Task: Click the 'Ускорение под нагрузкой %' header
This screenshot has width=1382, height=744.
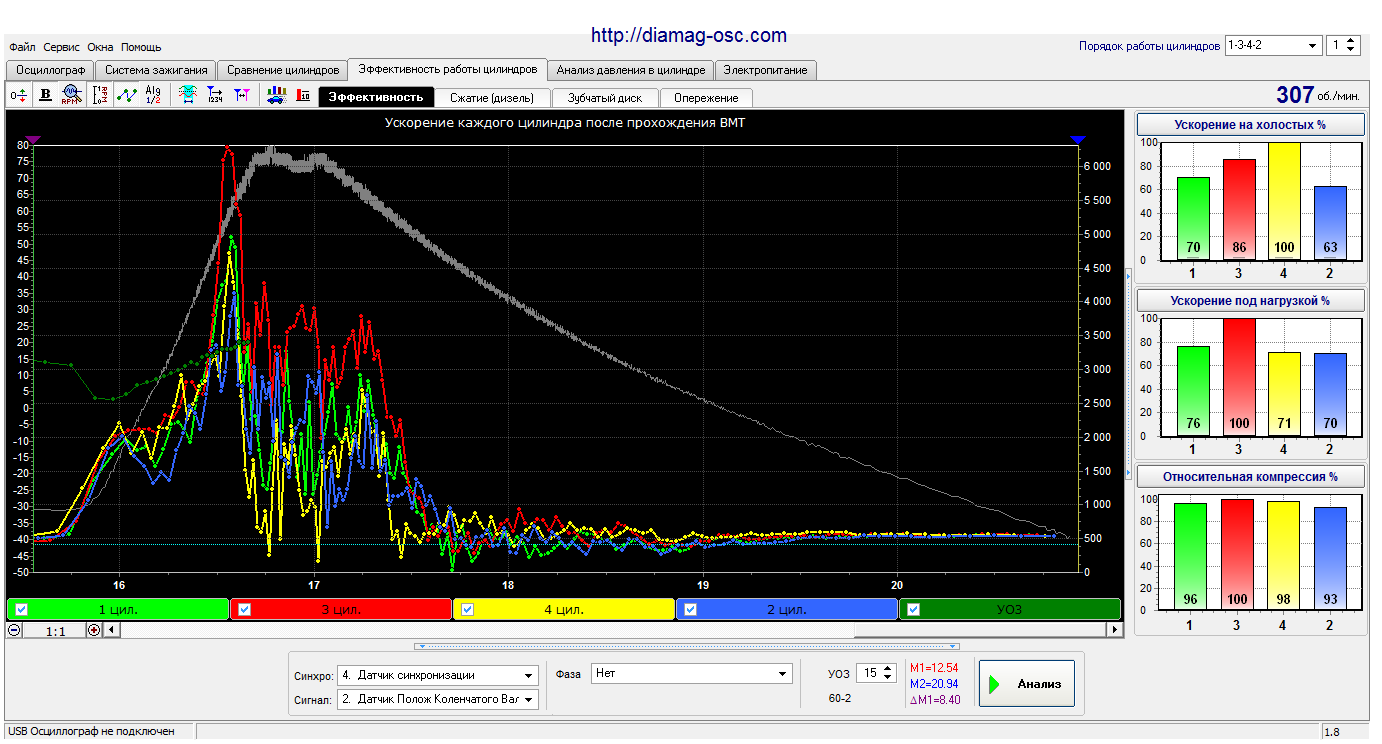Action: (1250, 300)
